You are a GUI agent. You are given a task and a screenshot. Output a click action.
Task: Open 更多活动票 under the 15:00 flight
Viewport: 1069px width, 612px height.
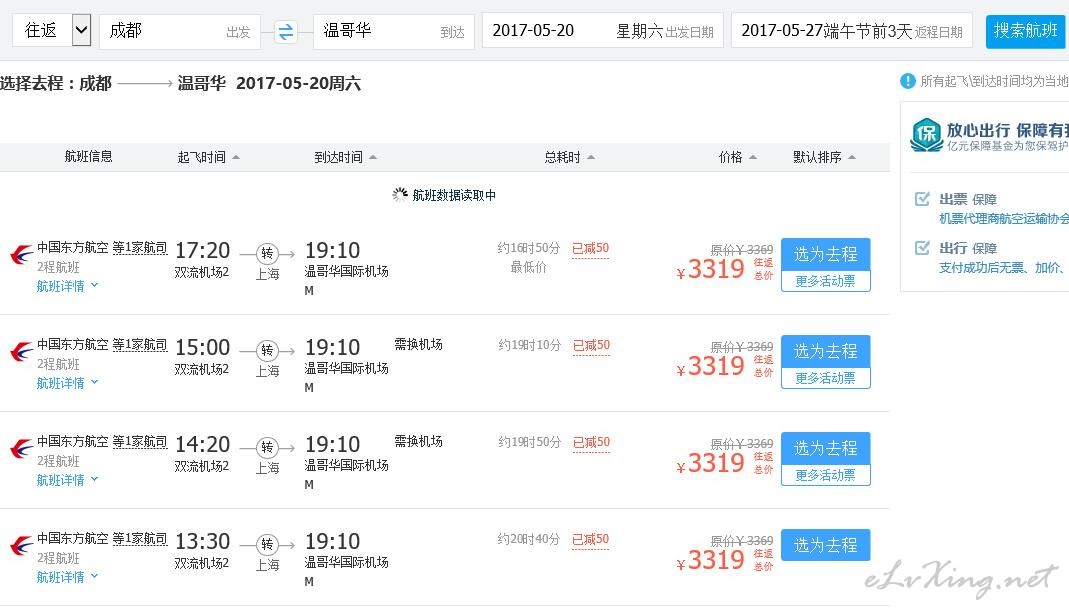[x=825, y=378]
